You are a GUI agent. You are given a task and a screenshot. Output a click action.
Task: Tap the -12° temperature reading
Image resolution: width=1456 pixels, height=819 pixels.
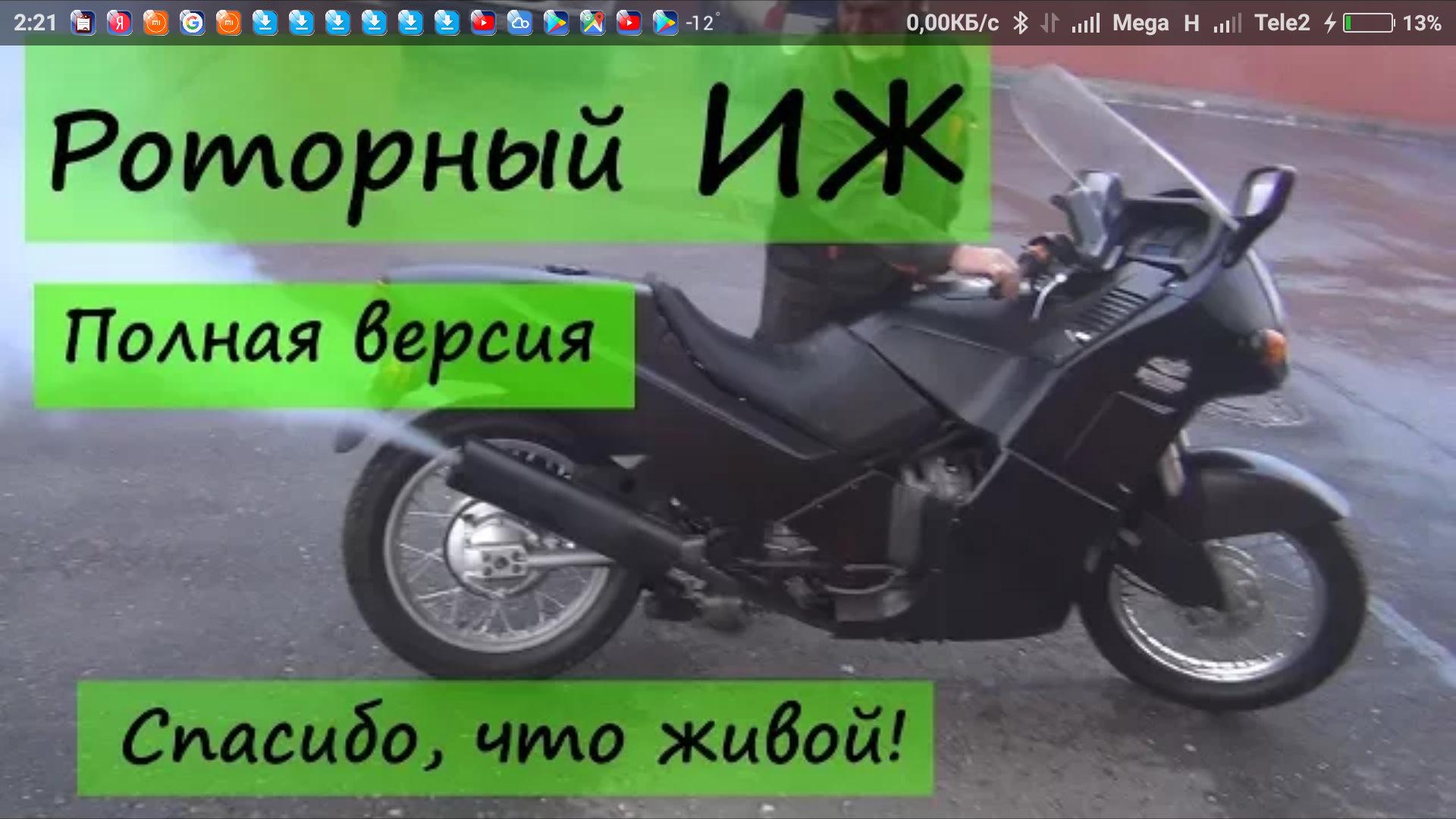tap(701, 24)
